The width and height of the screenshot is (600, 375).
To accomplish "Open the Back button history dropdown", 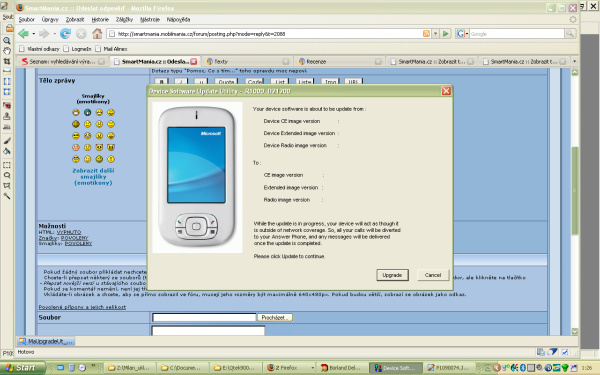I will pyautogui.click(x=34, y=34).
